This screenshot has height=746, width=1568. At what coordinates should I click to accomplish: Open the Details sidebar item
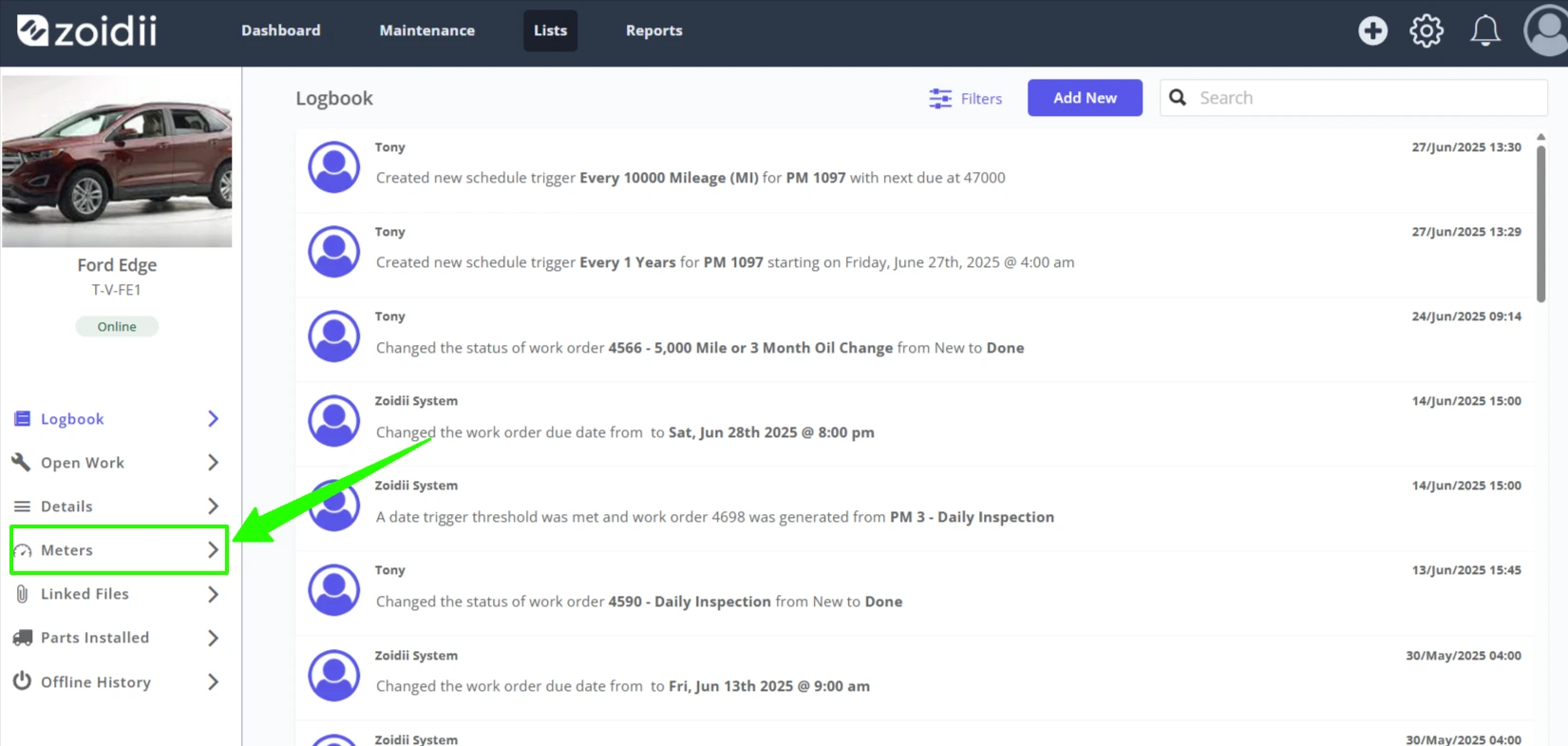(x=119, y=507)
